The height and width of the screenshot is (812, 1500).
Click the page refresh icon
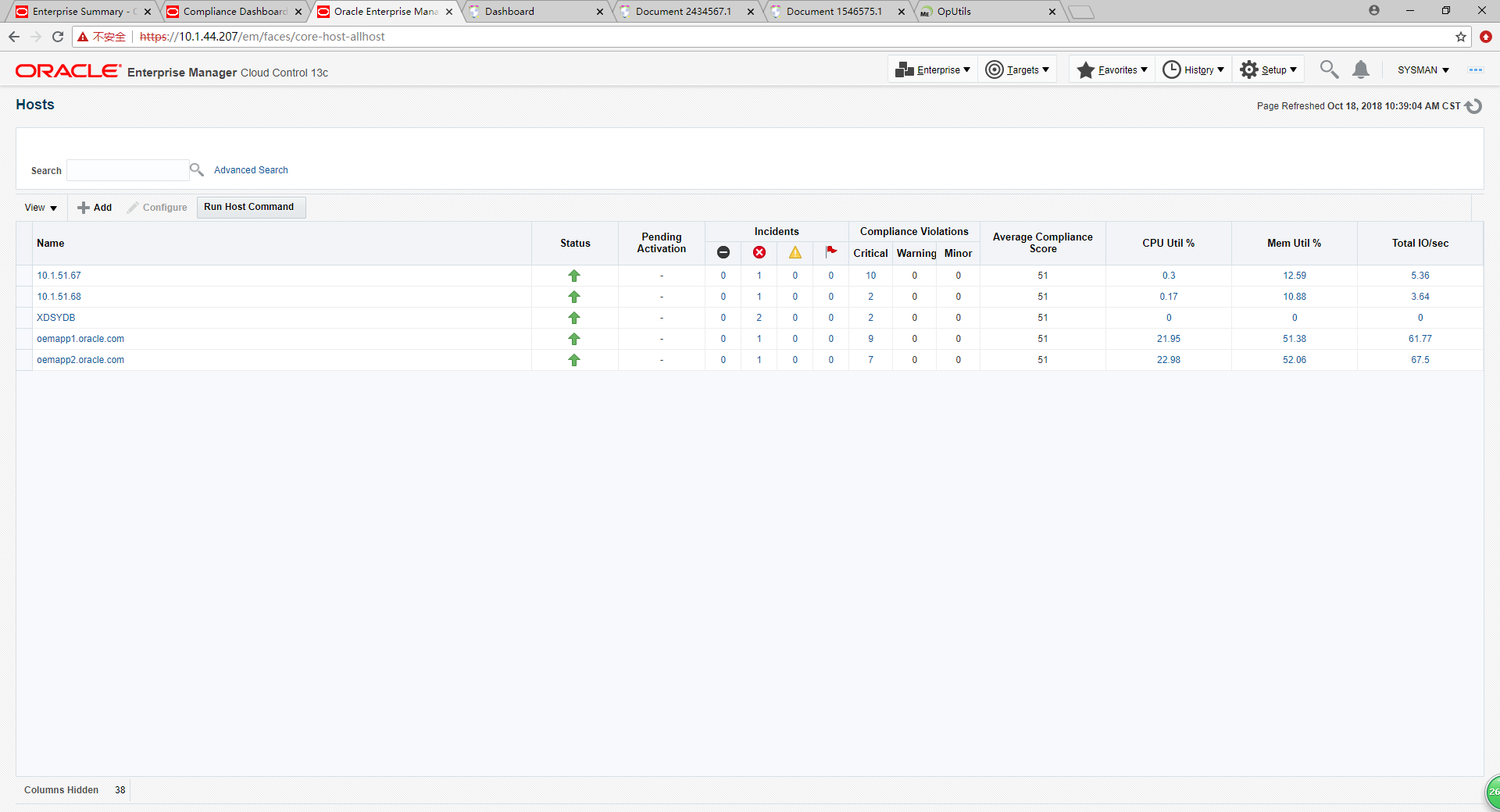click(1473, 106)
